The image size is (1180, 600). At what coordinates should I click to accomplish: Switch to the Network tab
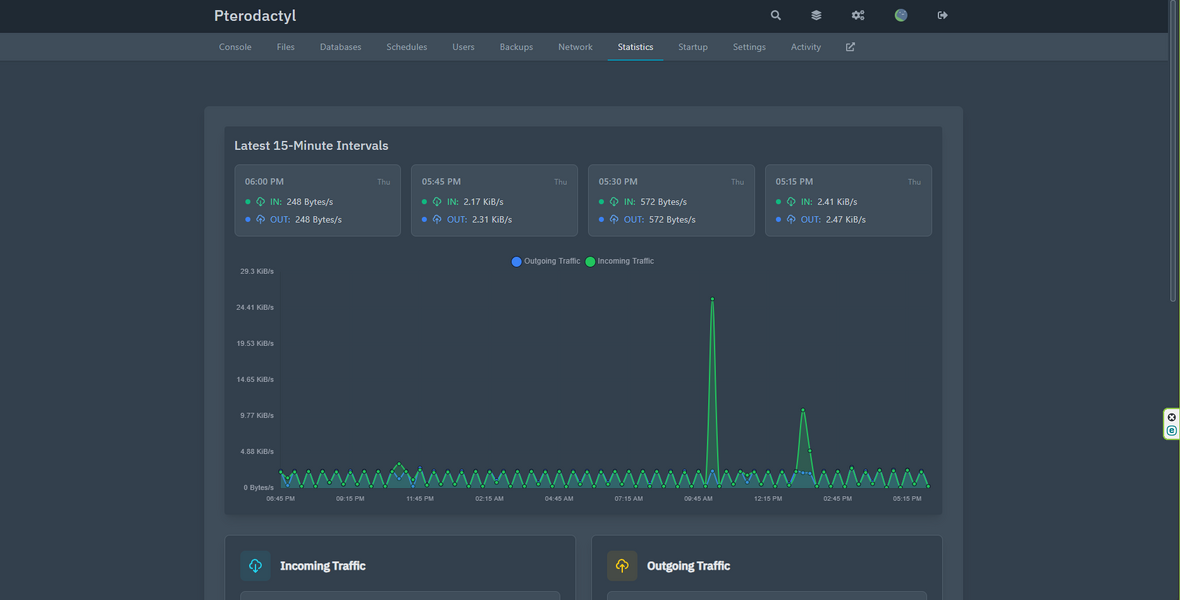[x=575, y=47]
